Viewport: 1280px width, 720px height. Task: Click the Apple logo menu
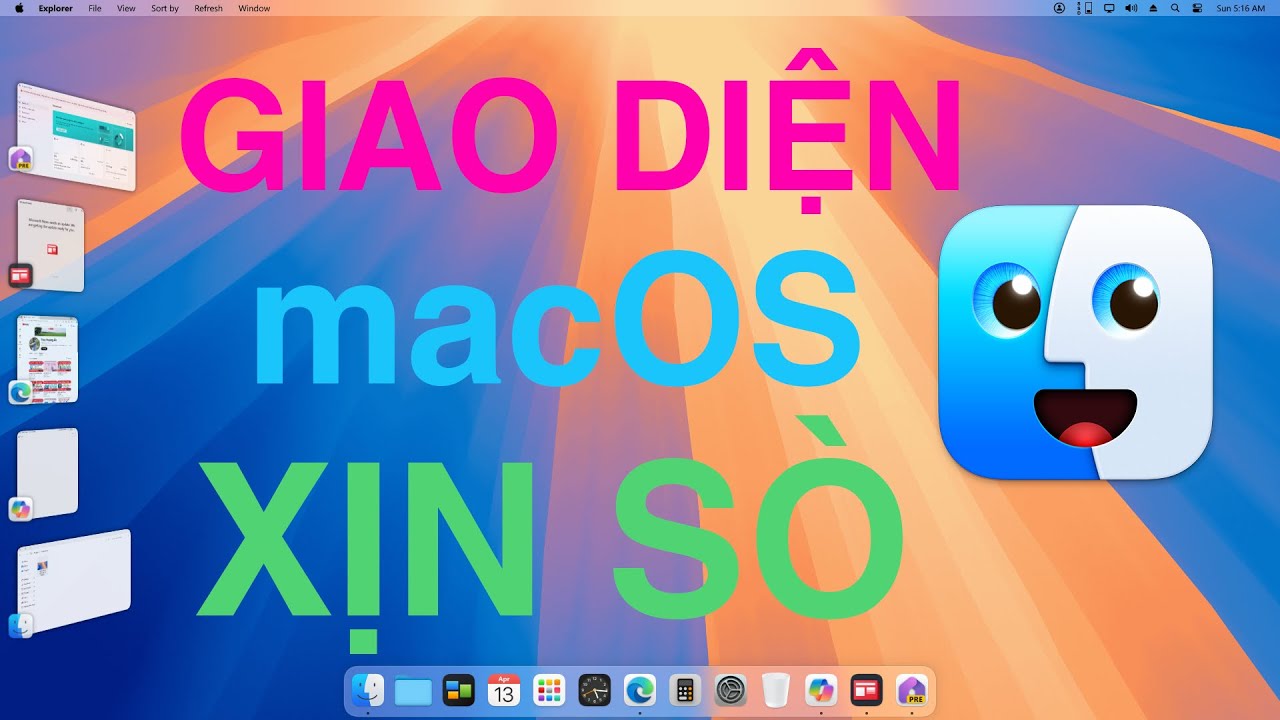[x=19, y=8]
